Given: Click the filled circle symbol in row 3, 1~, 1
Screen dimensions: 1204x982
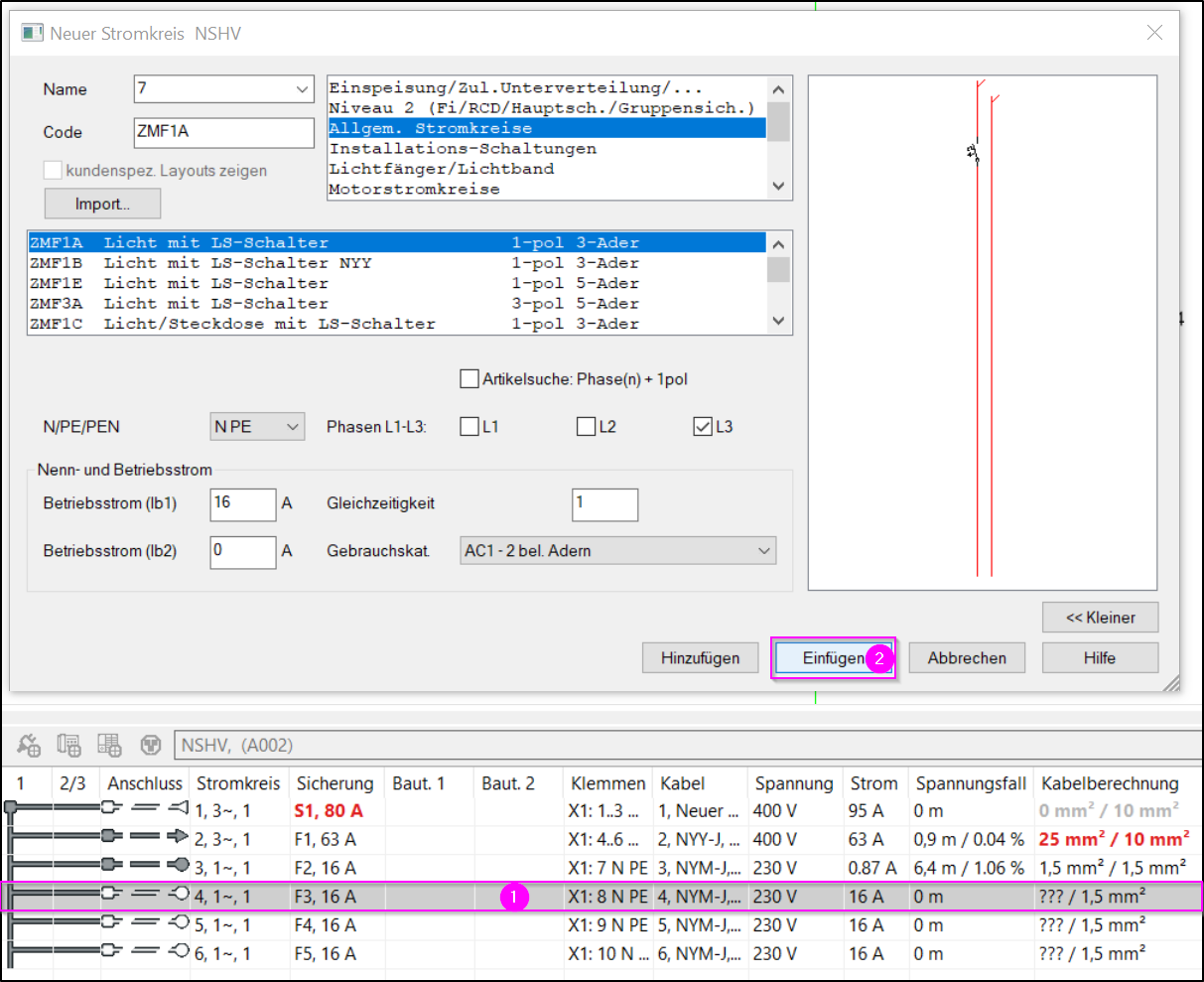Looking at the screenshot, I should 179,867.
